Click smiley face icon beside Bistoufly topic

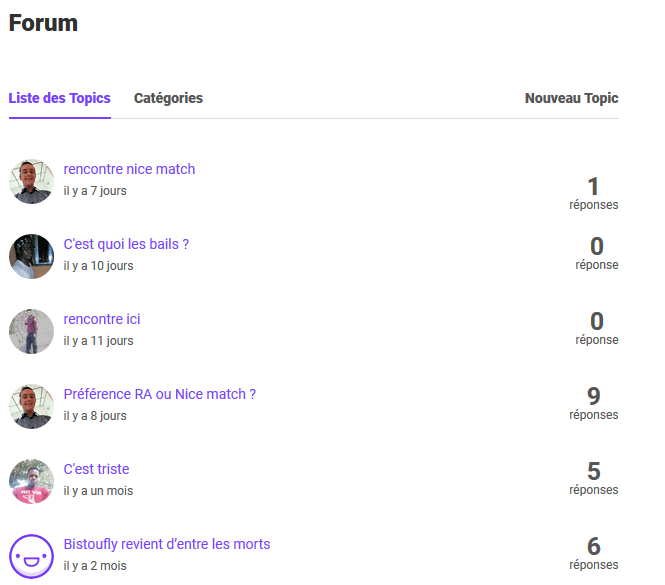[31, 557]
